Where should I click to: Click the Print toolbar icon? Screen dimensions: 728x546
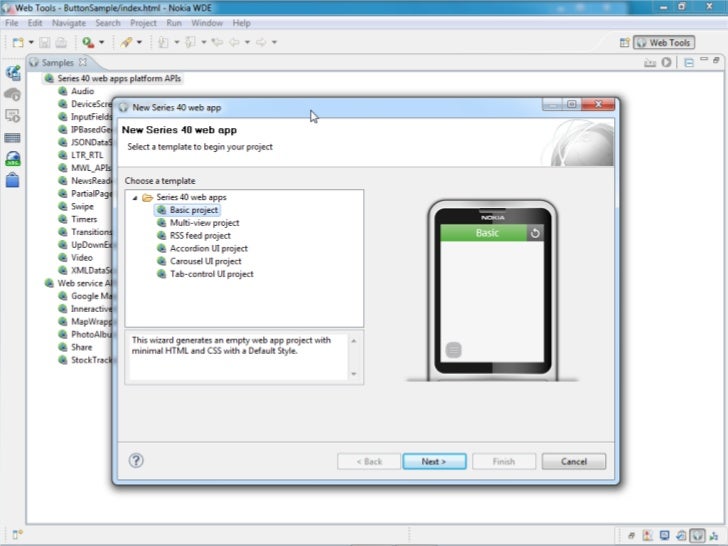coord(61,43)
